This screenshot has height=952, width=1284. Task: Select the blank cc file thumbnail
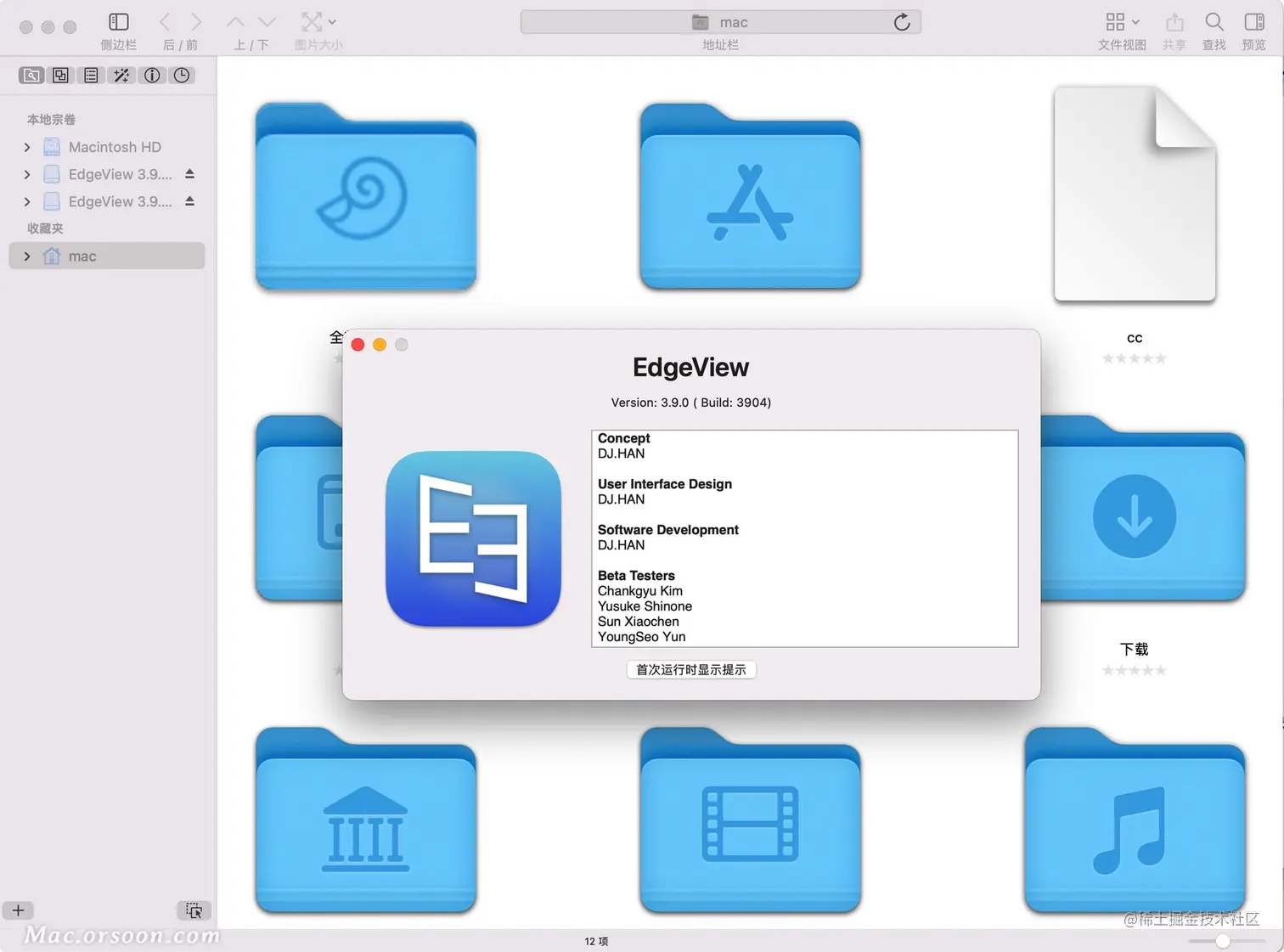coord(1135,194)
